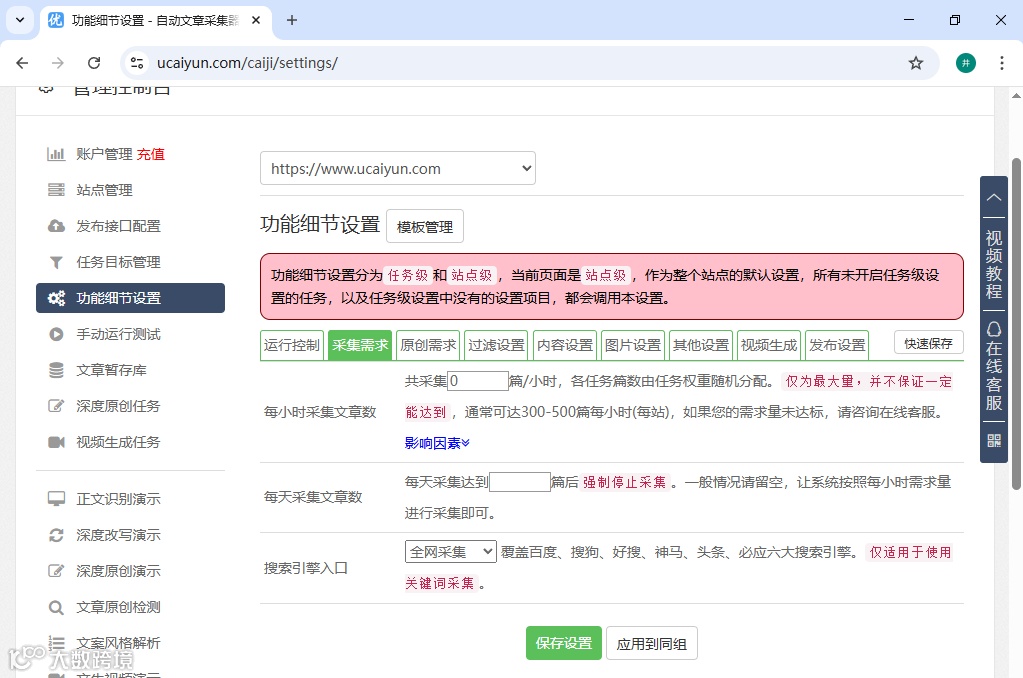
Task: Open the 发布设置 tab
Action: (837, 345)
